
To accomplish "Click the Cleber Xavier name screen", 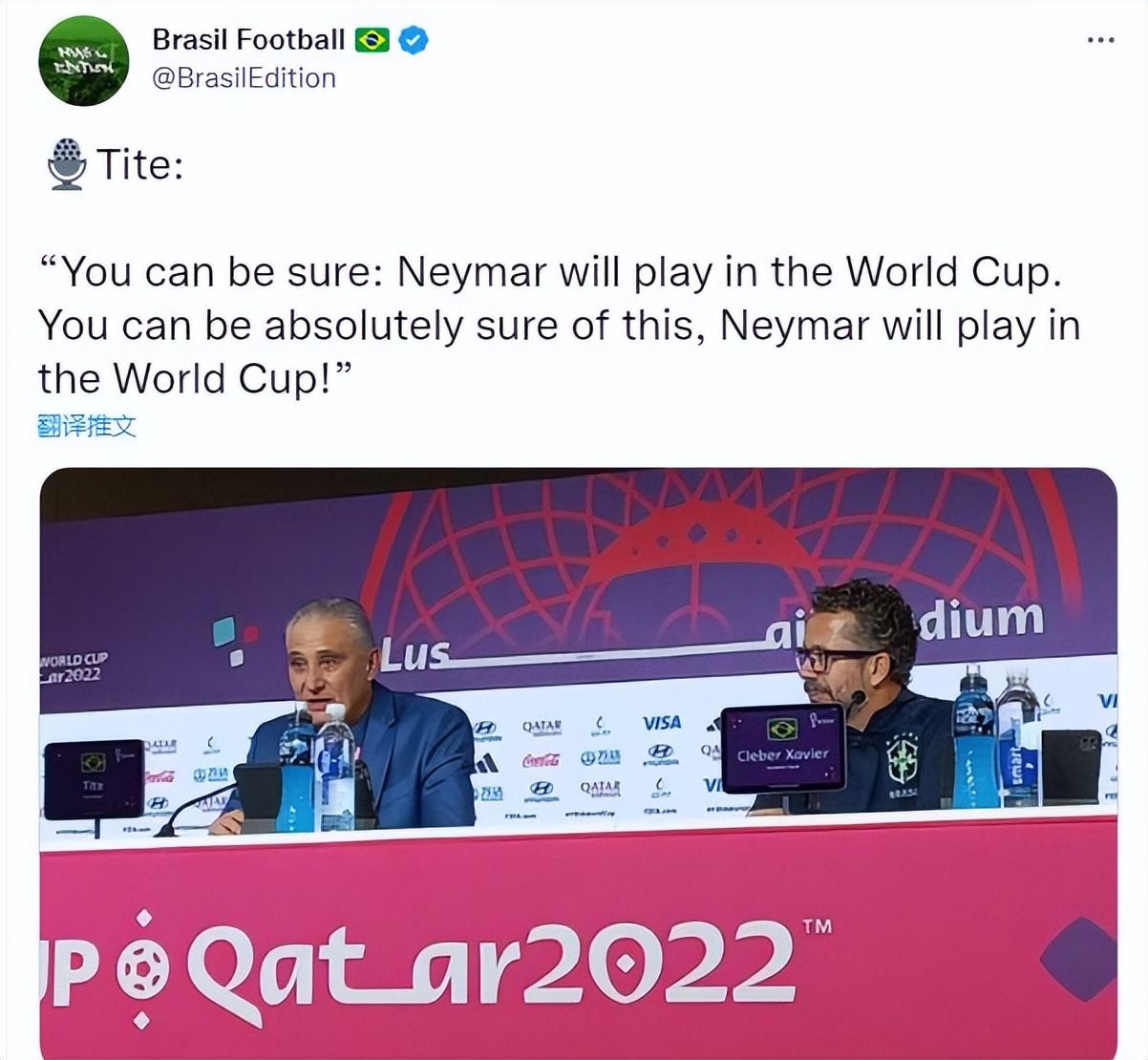I will point(783,750).
